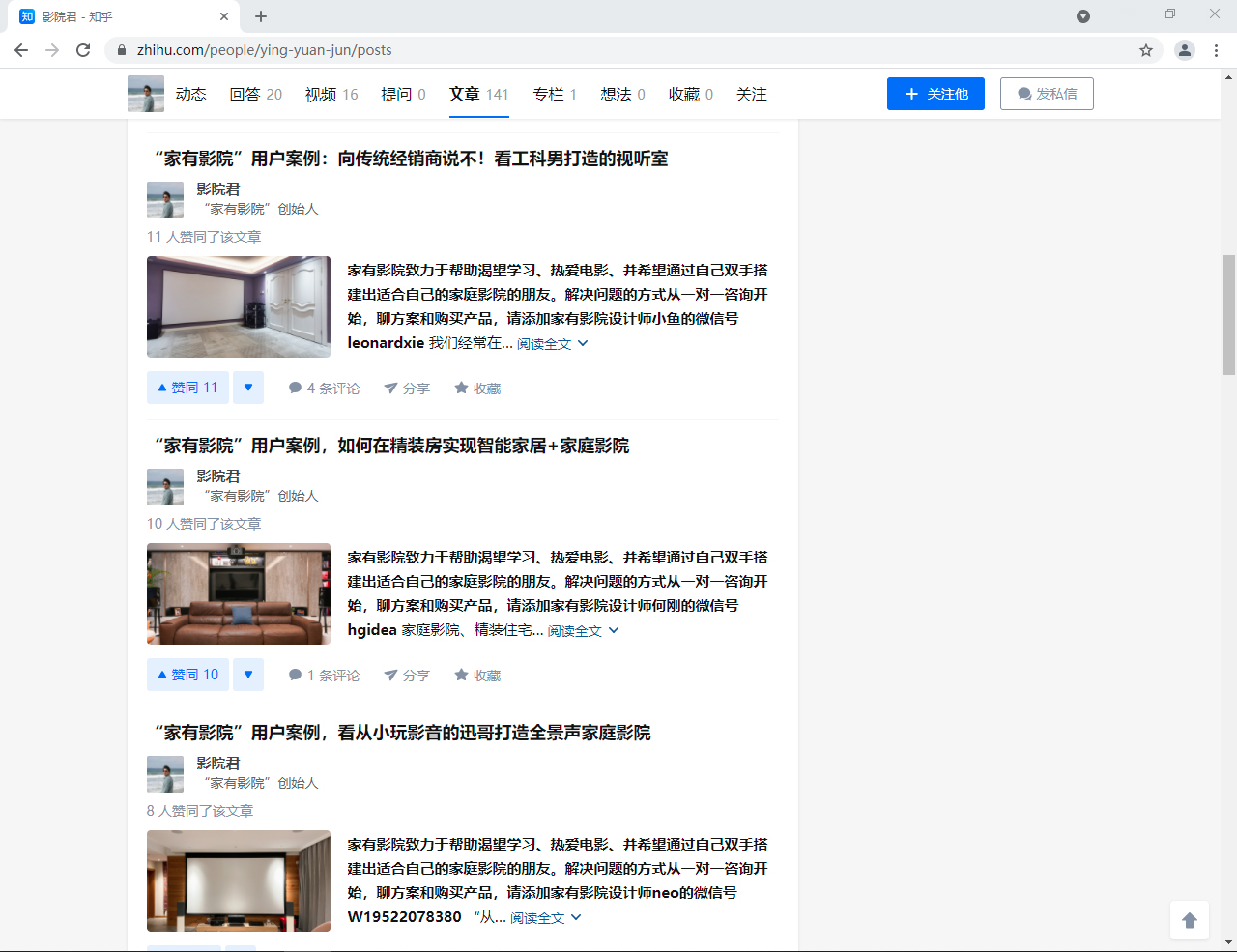Viewport: 1237px width, 952px height.
Task: Click the comment icon showing 4 条评论
Action: [x=324, y=388]
